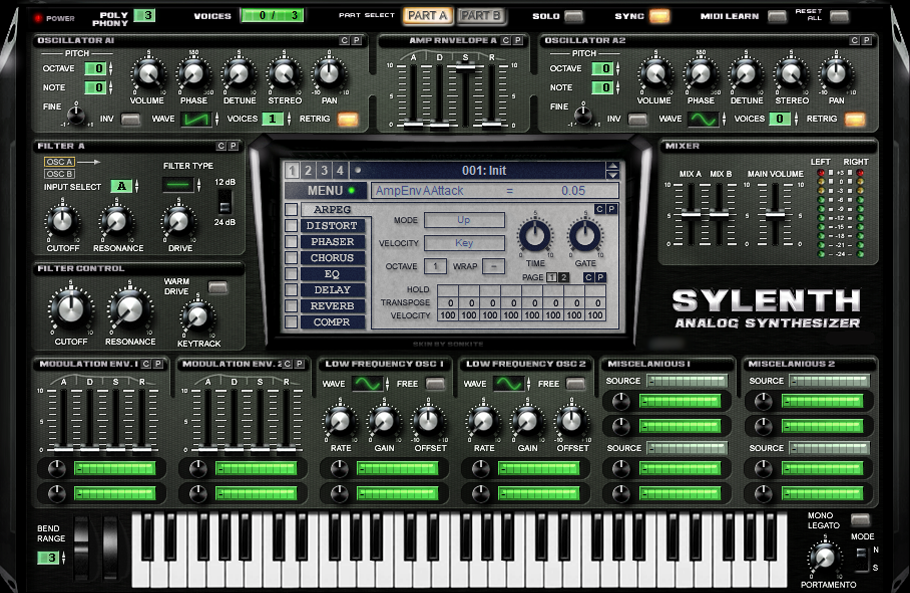Click LFO 1 Rate knob

coord(340,422)
